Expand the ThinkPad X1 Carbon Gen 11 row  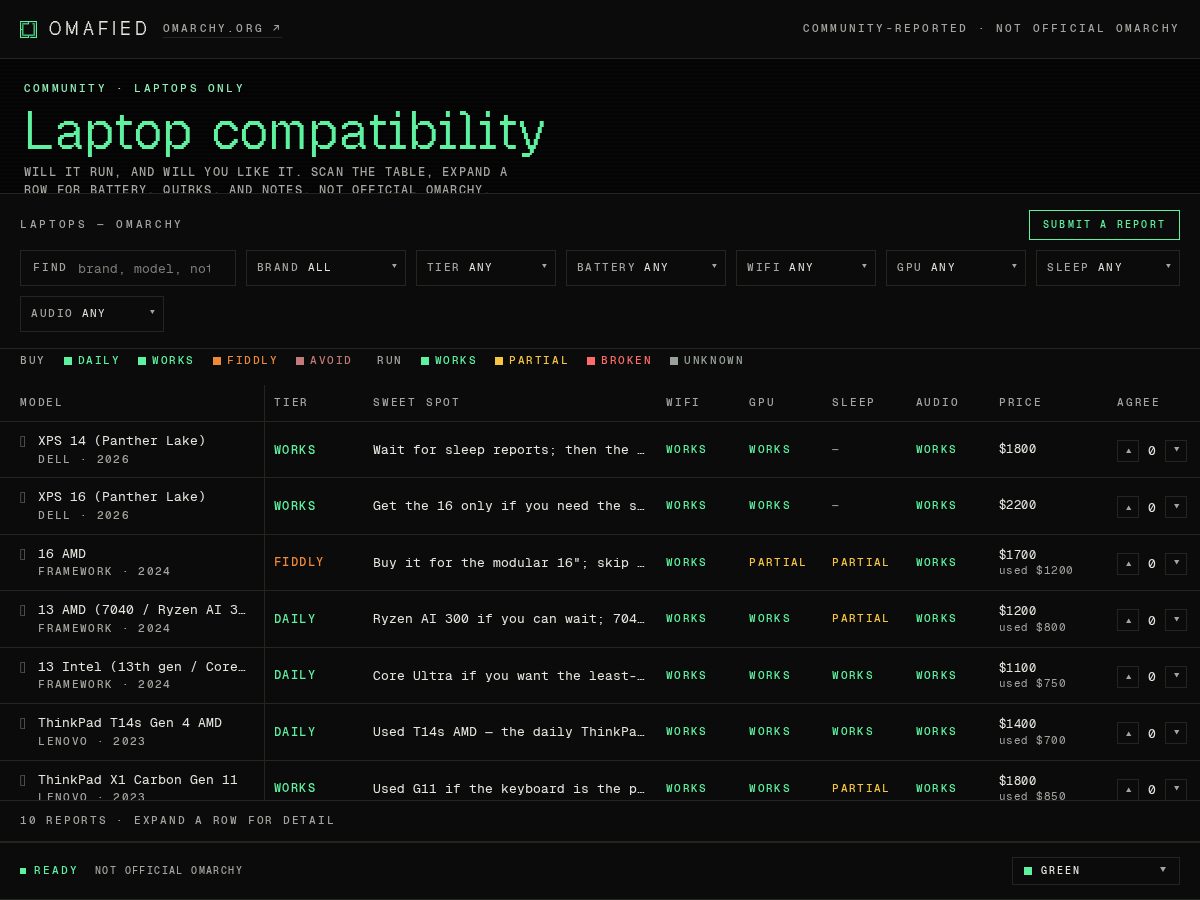click(23, 780)
